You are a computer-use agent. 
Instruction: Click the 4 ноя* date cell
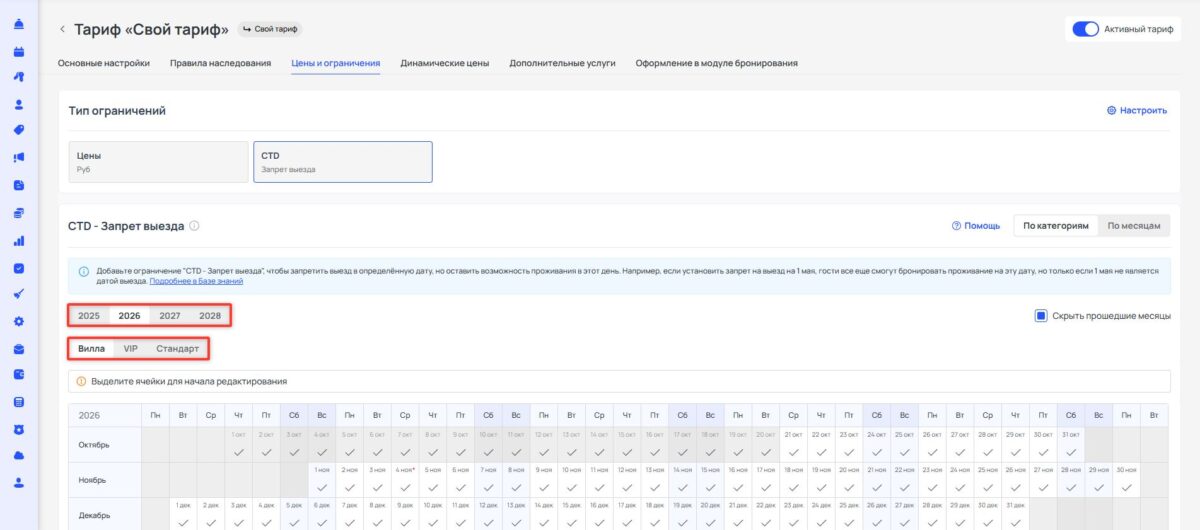click(x=406, y=480)
